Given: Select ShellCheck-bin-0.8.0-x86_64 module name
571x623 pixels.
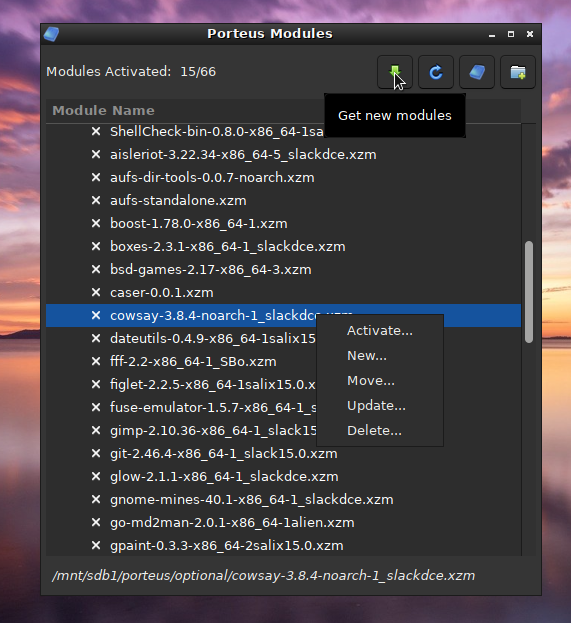Looking at the screenshot, I should point(217,132).
